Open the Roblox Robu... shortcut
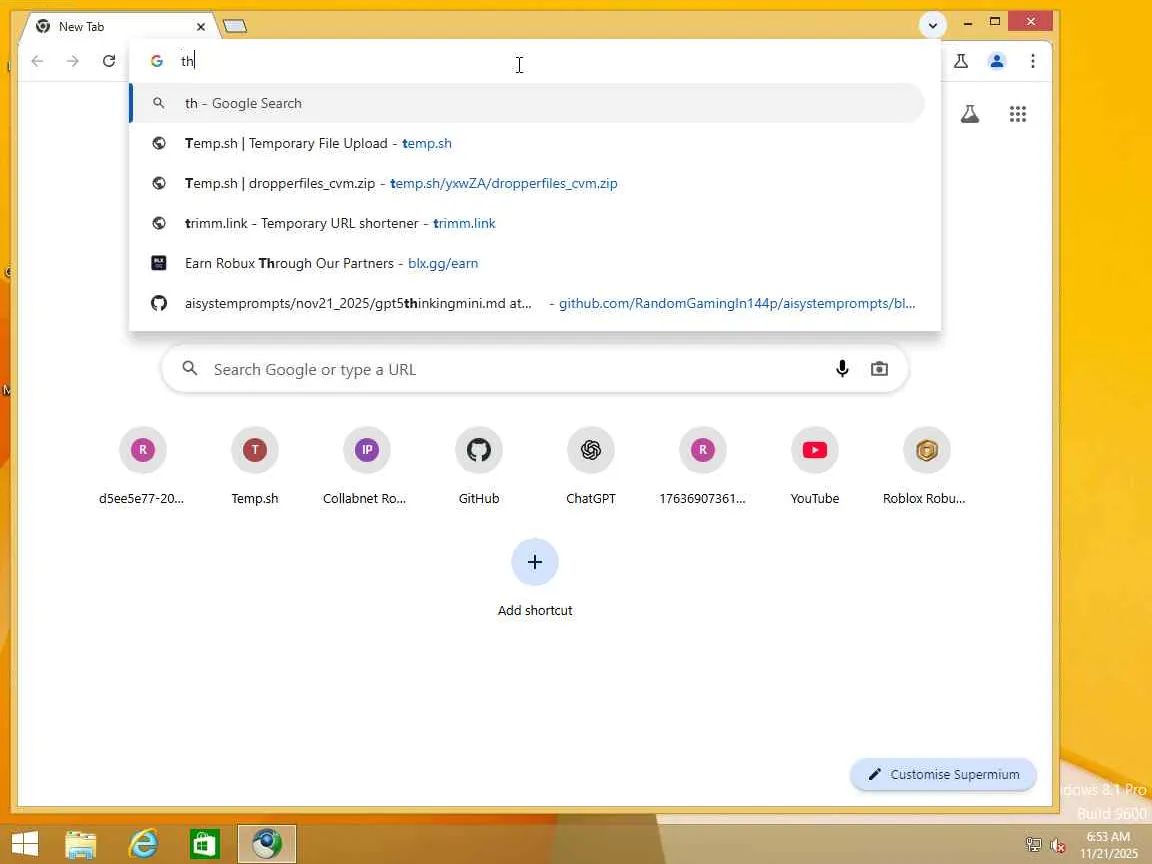Screen dimensions: 1152x864 (926, 465)
